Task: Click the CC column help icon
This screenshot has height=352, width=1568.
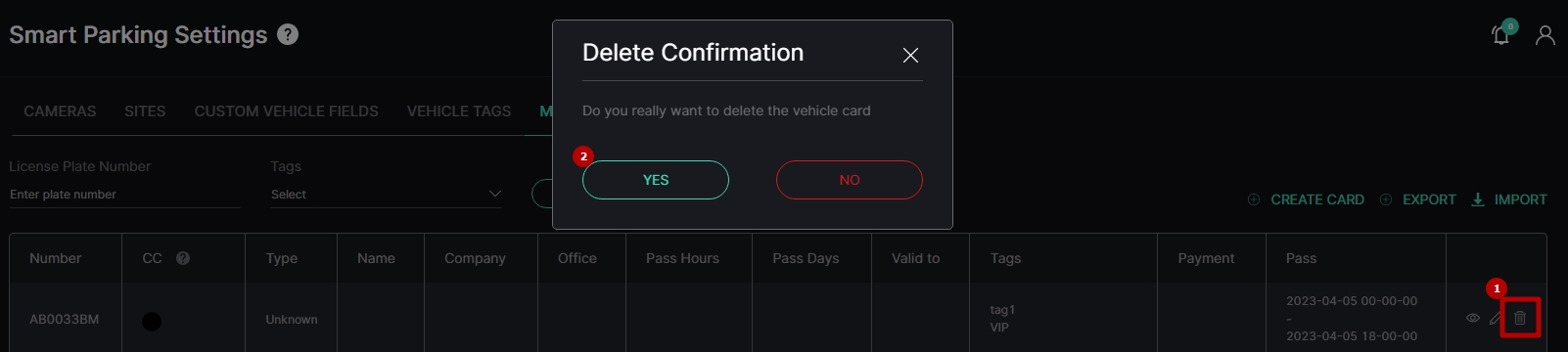Action: click(x=183, y=258)
